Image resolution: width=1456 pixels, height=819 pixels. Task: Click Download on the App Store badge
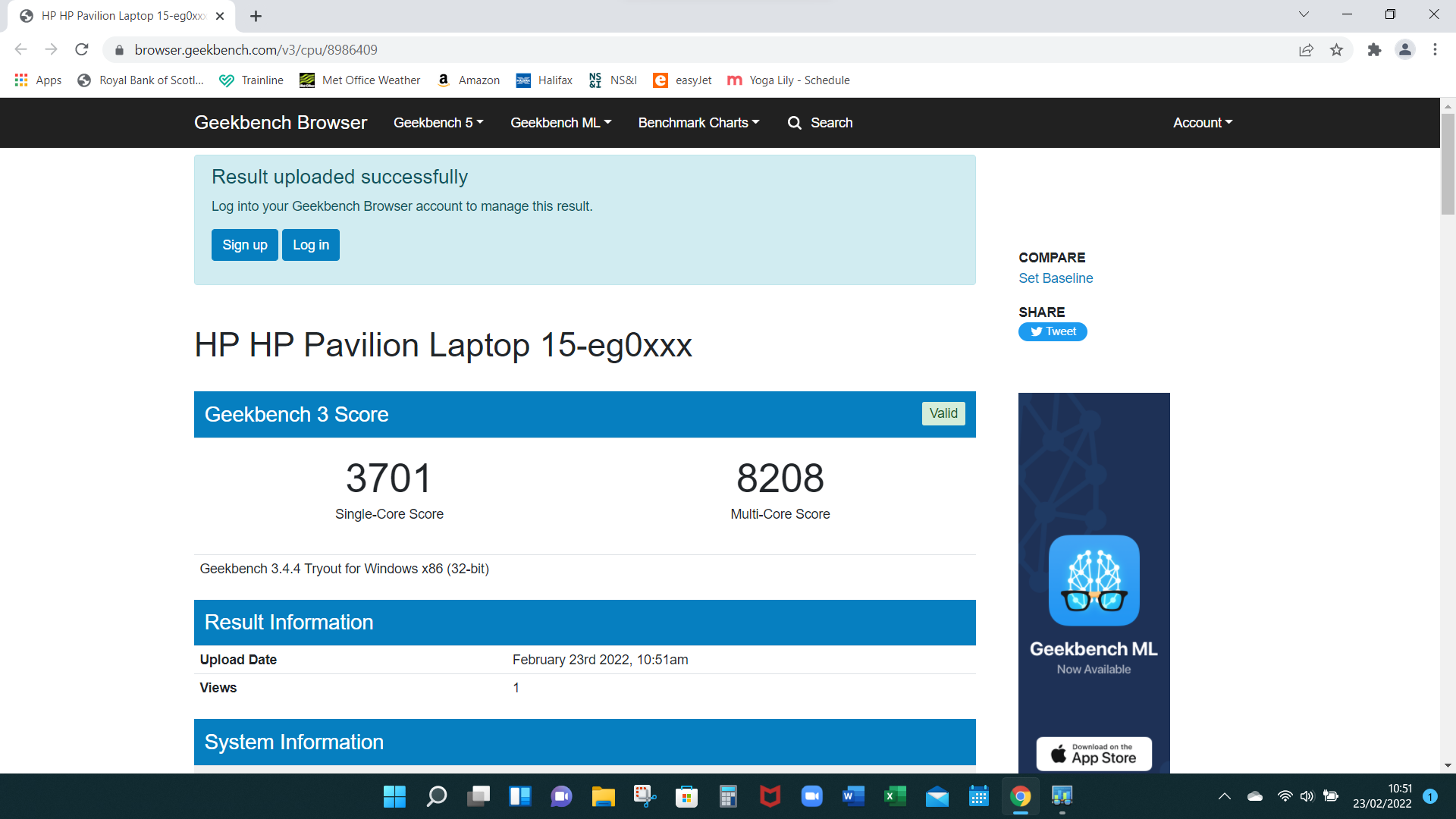point(1094,754)
